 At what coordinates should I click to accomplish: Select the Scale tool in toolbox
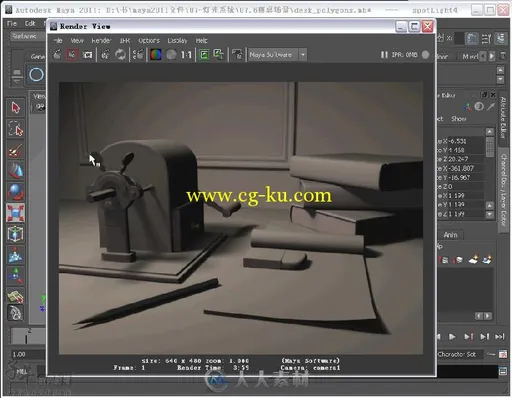[x=15, y=213]
